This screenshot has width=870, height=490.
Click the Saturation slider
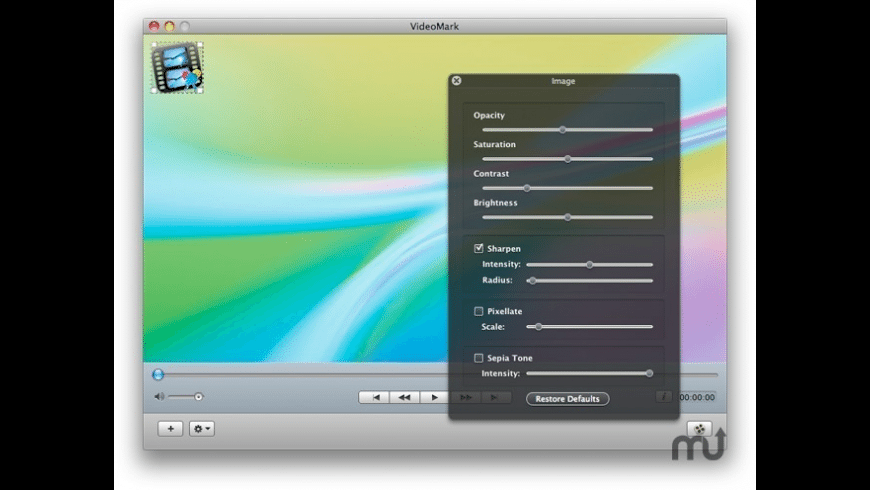[568, 159]
